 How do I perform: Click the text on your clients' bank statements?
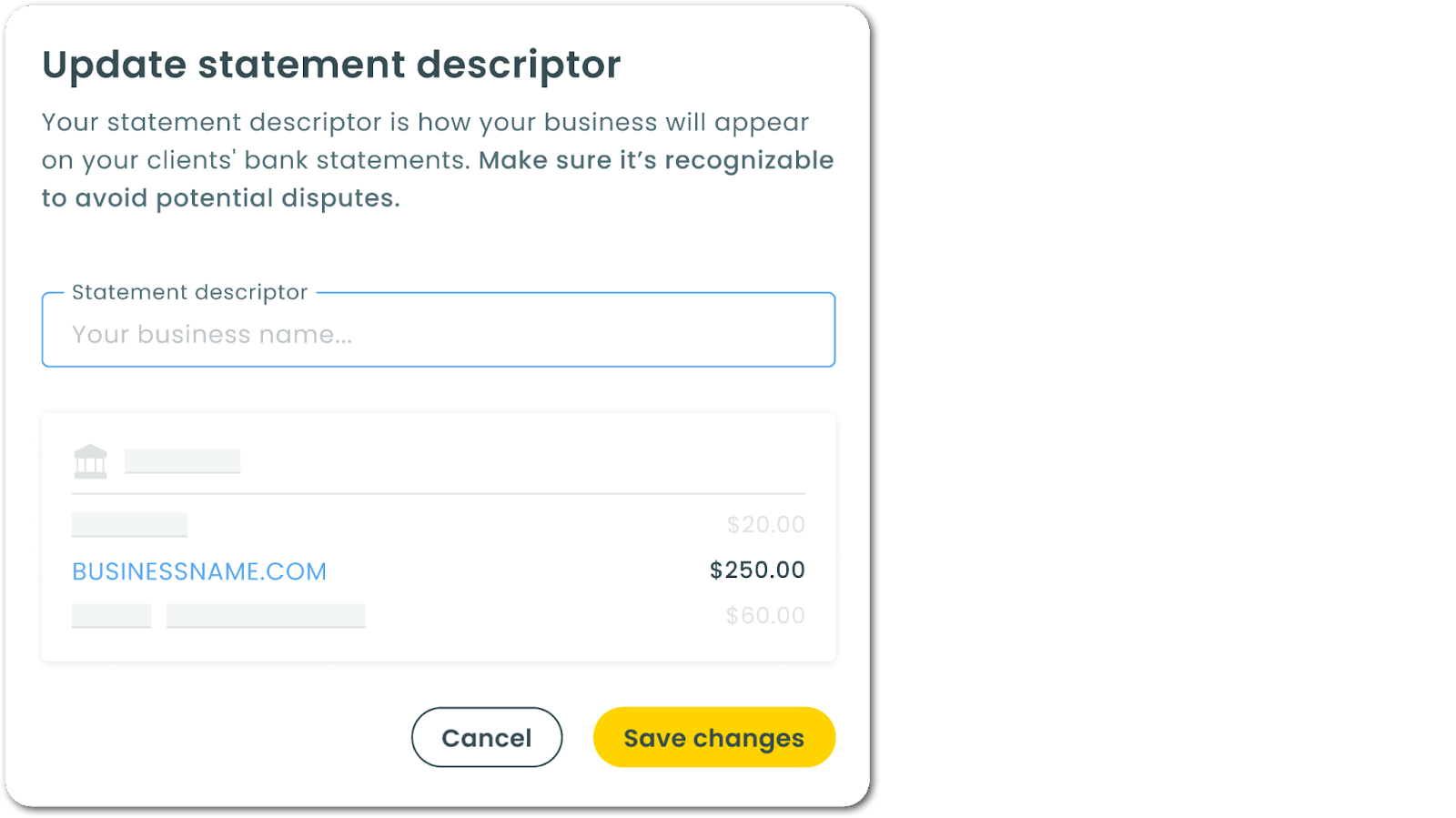point(256,160)
